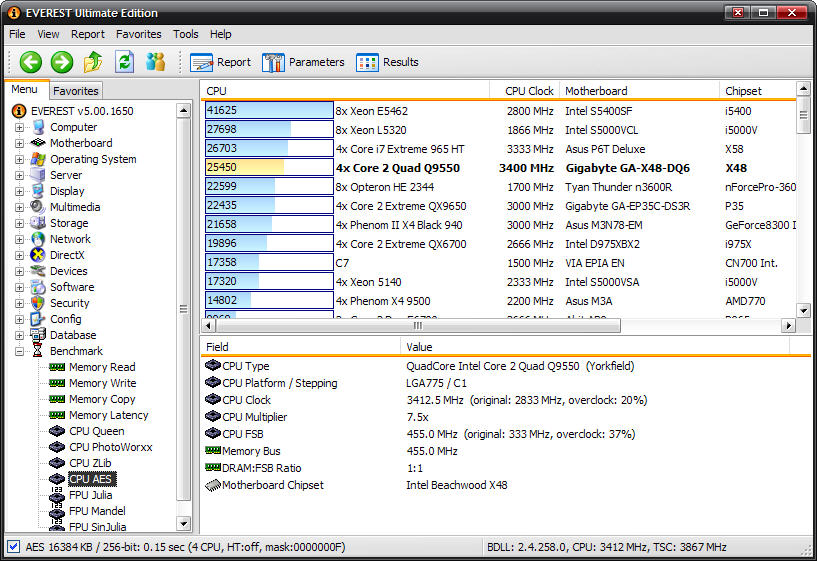Select the FPU Julia benchmark
The width and height of the screenshot is (817, 561).
pos(91,495)
